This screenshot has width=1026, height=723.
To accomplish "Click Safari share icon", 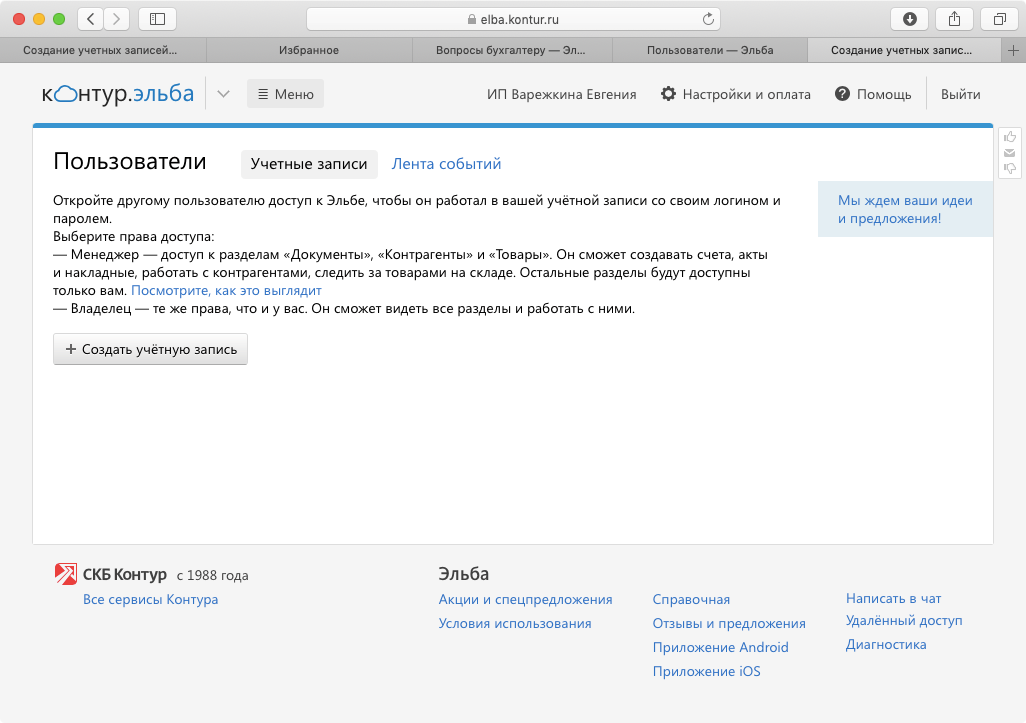I will tap(955, 19).
